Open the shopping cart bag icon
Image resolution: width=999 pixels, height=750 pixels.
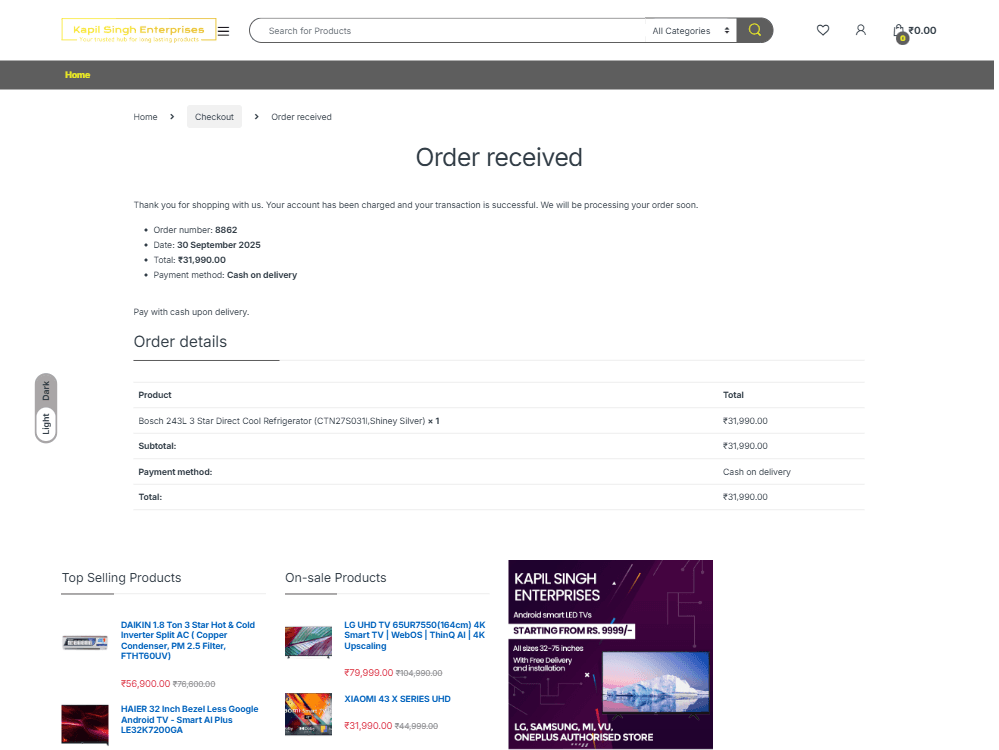coord(899,31)
